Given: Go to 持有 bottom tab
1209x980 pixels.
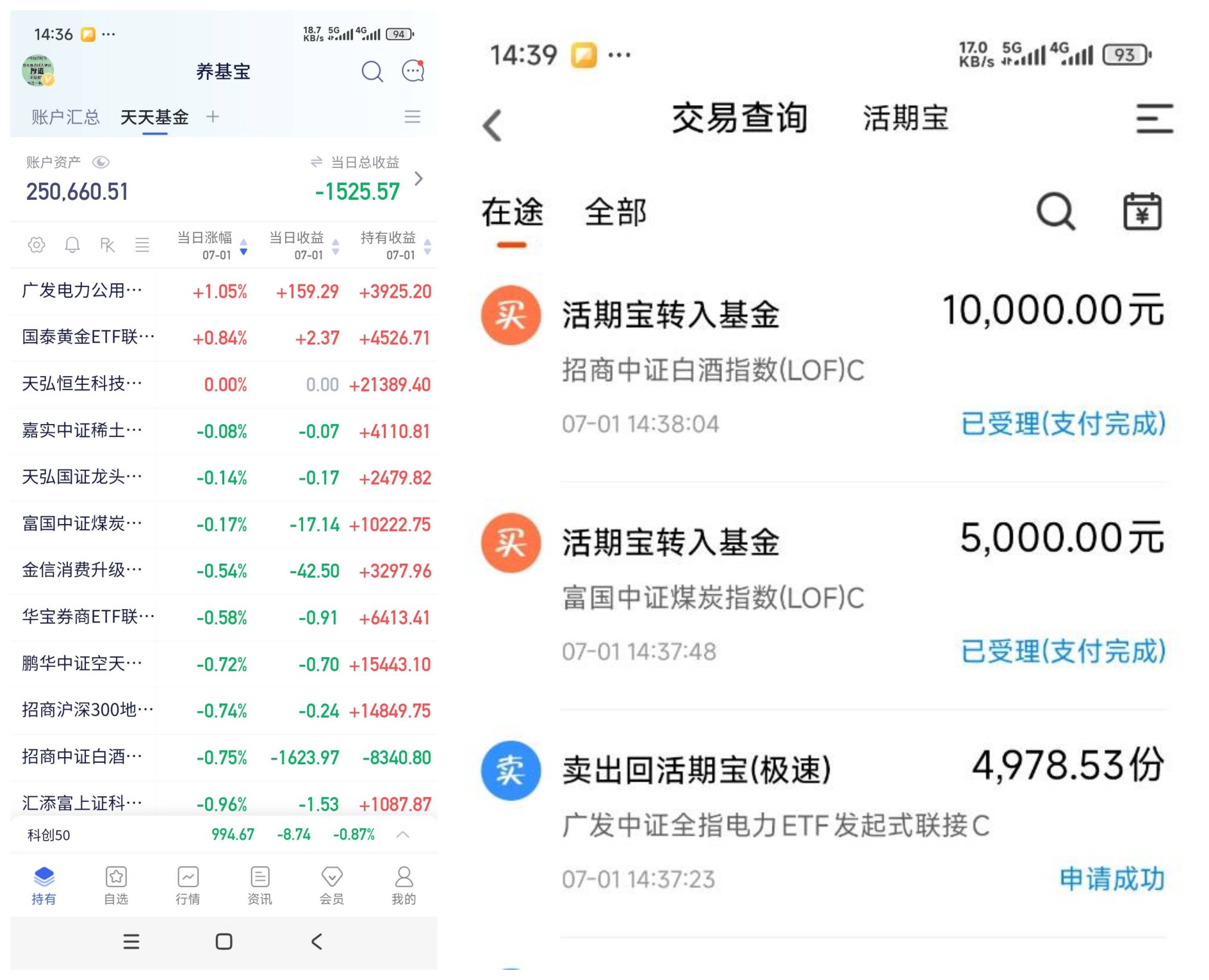Looking at the screenshot, I should point(44,885).
